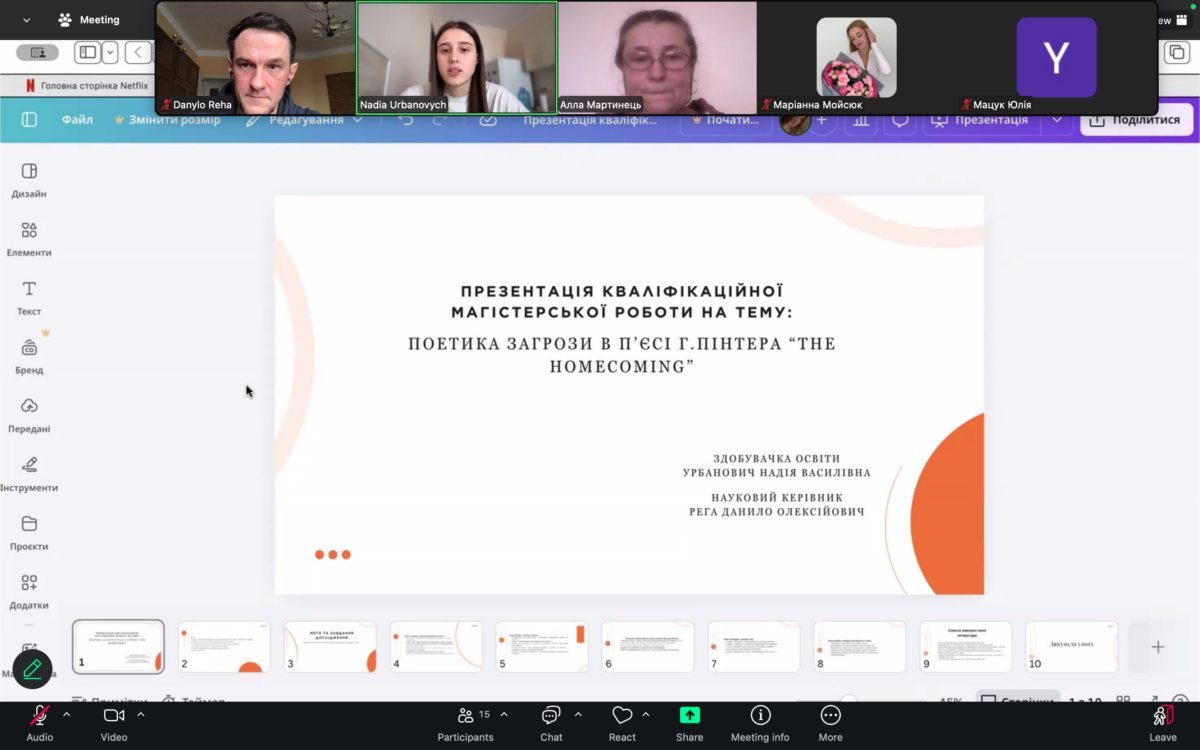This screenshot has width=1200, height=750.
Task: Open the Zoom Chat panel
Action: pos(551,722)
